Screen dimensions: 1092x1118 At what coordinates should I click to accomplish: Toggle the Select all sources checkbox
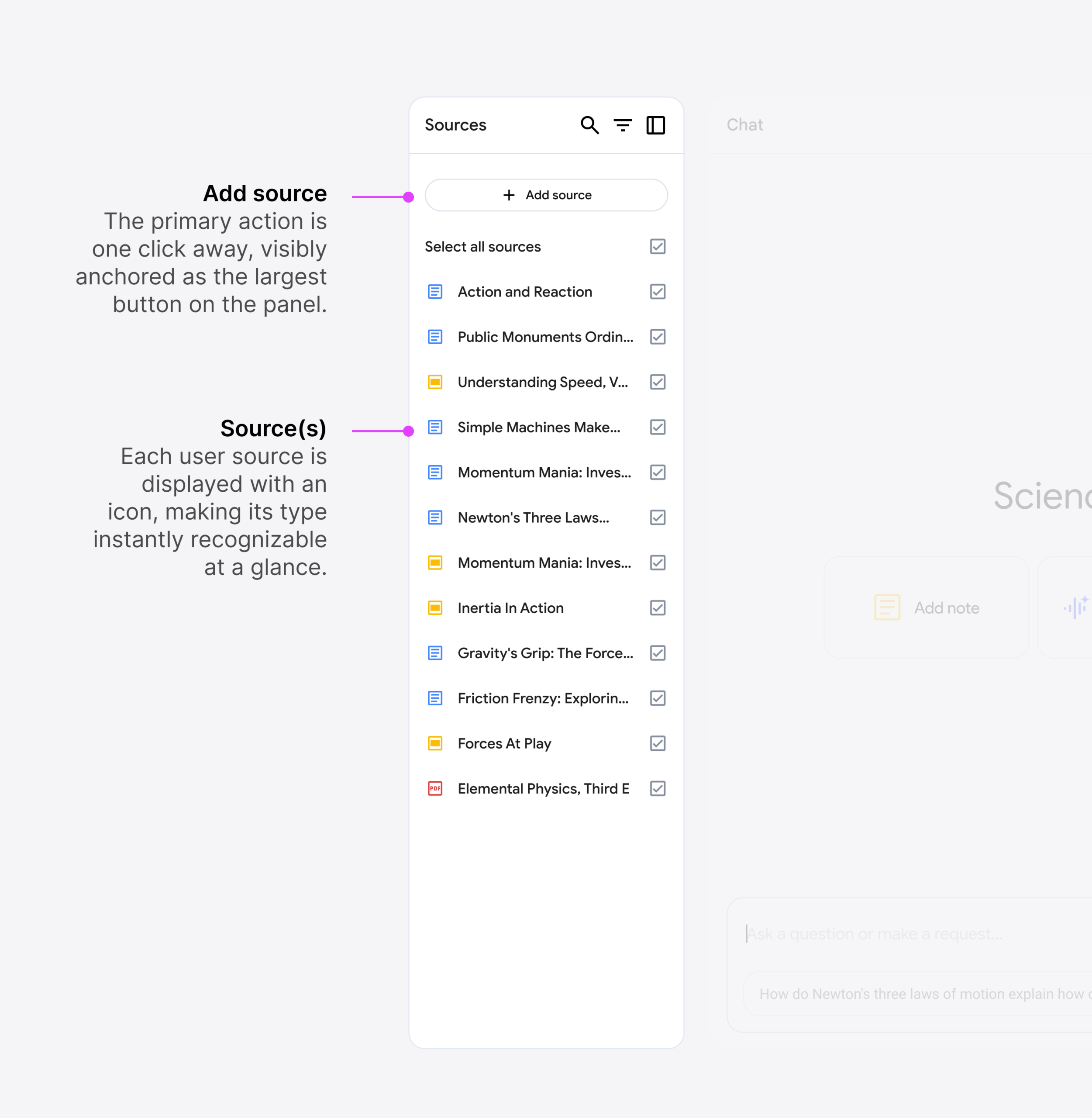coord(657,247)
